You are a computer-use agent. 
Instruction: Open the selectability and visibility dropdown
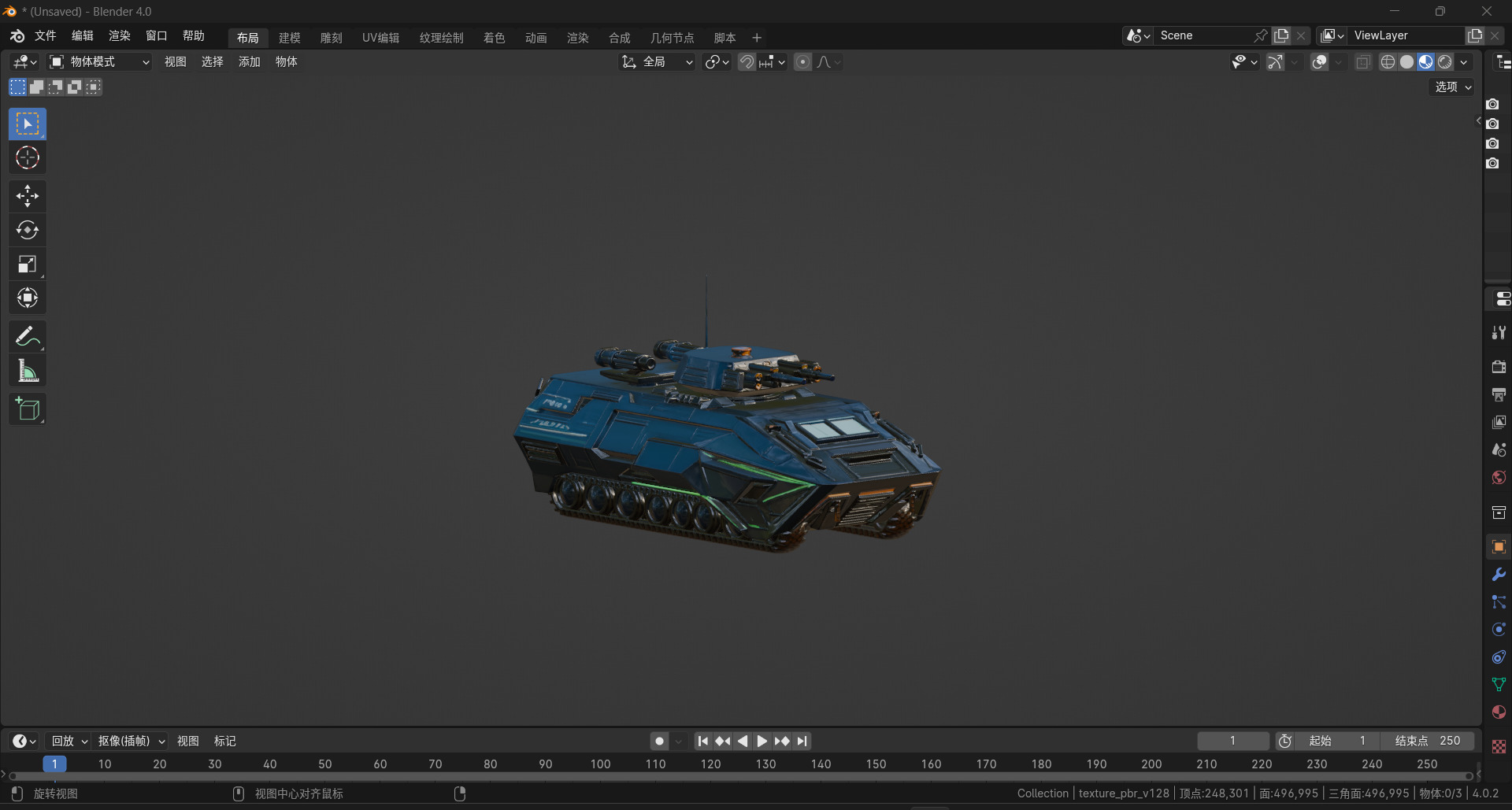click(1244, 62)
